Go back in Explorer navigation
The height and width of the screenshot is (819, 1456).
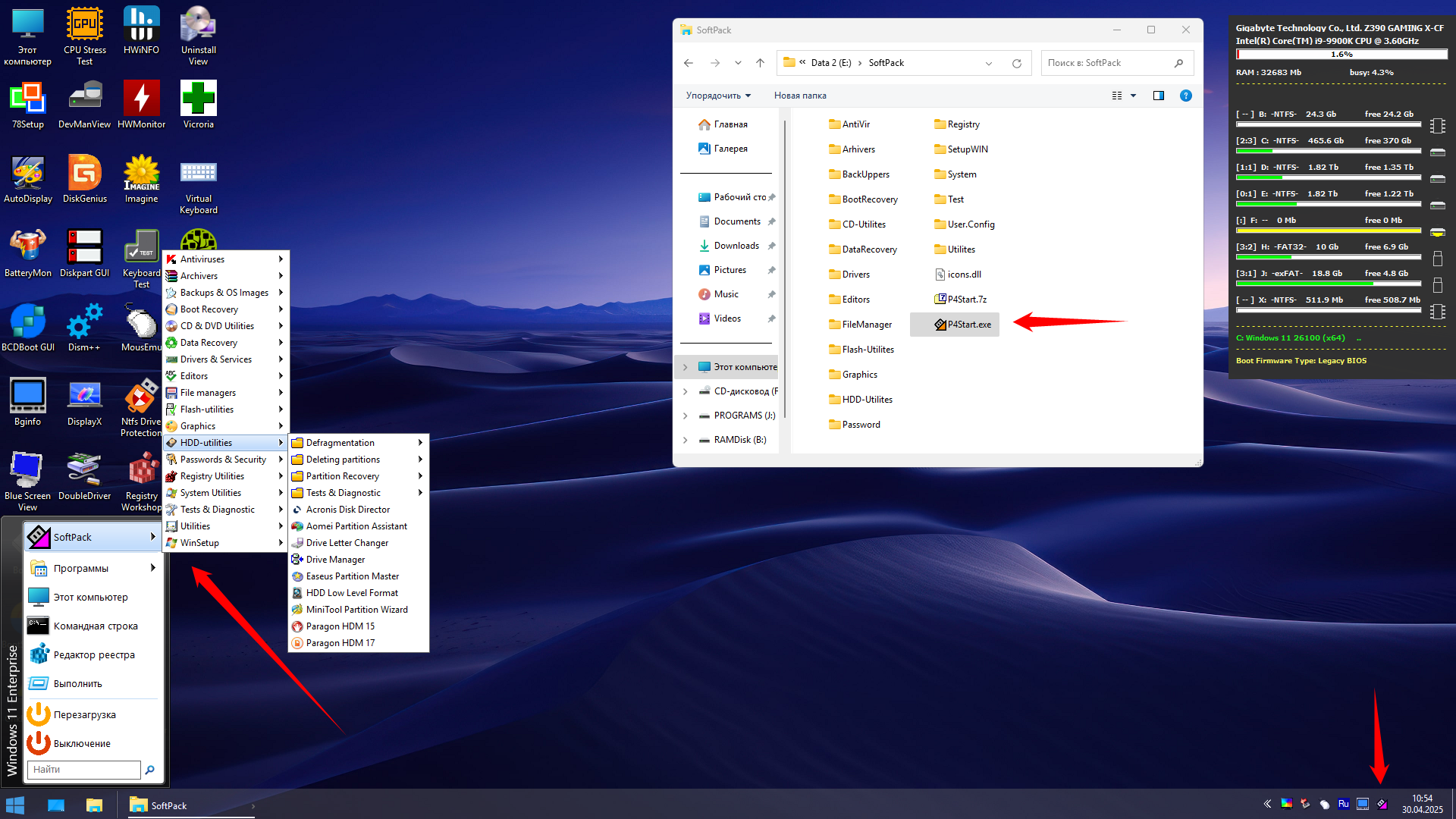[x=689, y=63]
